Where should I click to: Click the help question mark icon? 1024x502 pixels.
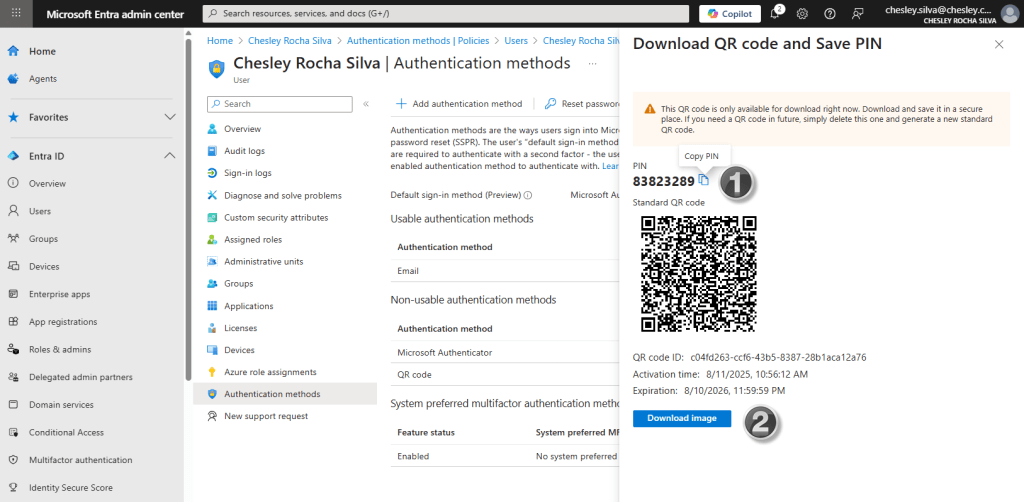[830, 14]
